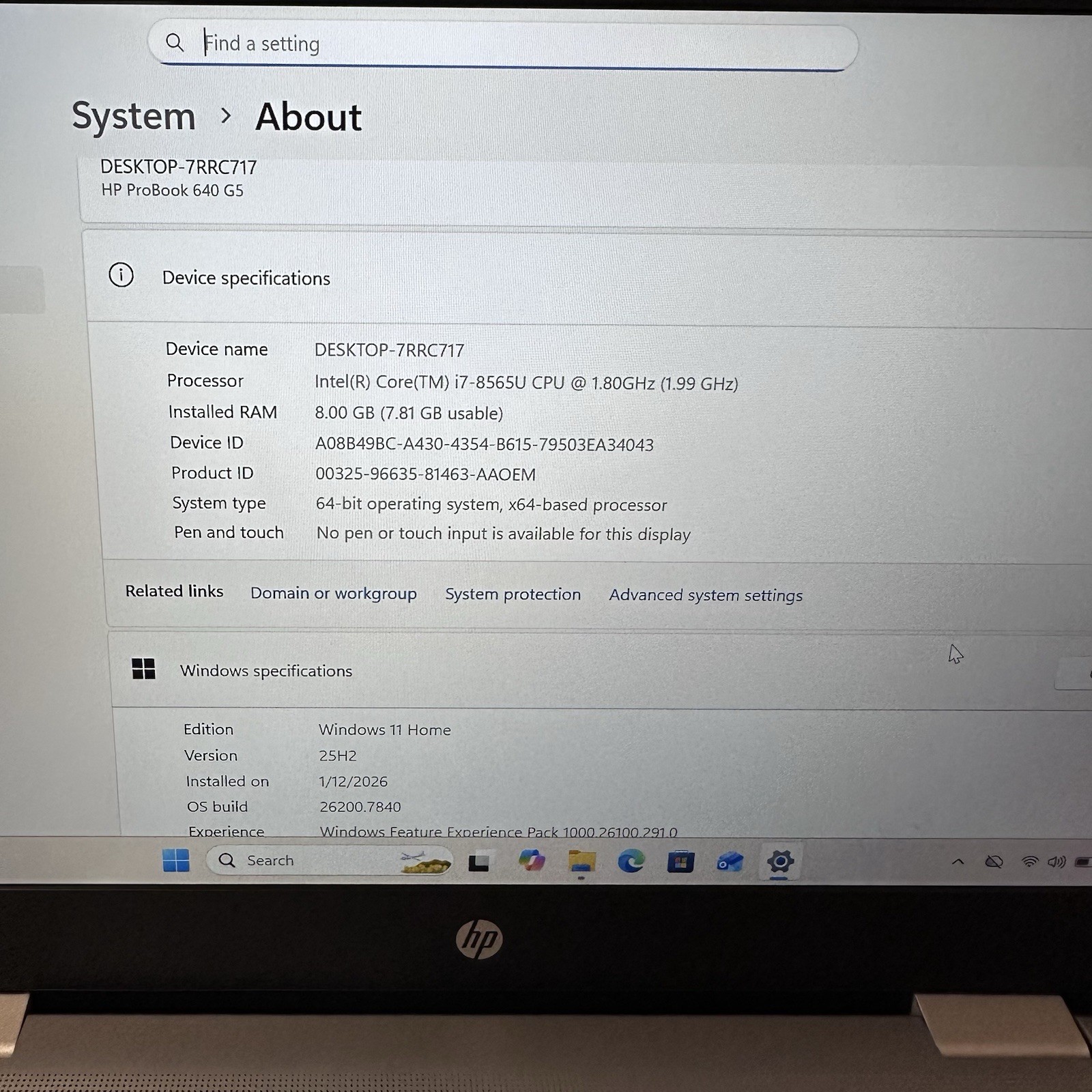This screenshot has width=1092, height=1092.
Task: Click the Find a setting search box
Action: (x=503, y=45)
